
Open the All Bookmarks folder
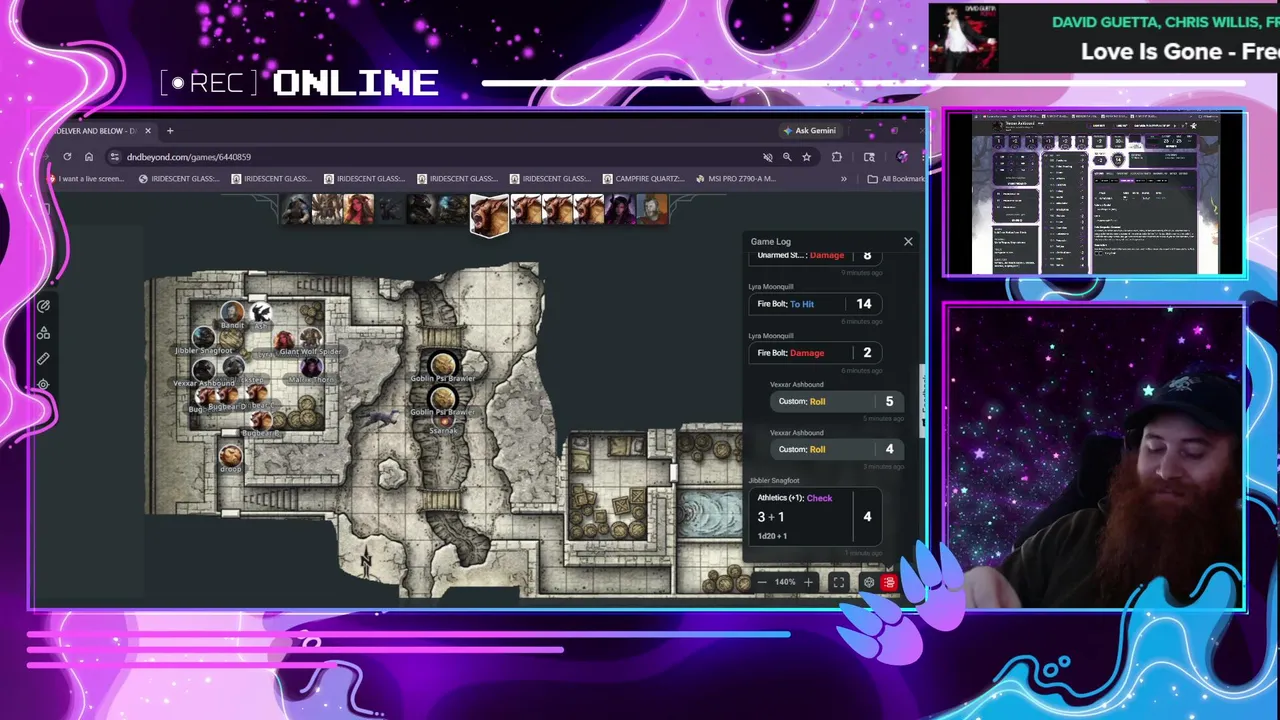[x=895, y=179]
